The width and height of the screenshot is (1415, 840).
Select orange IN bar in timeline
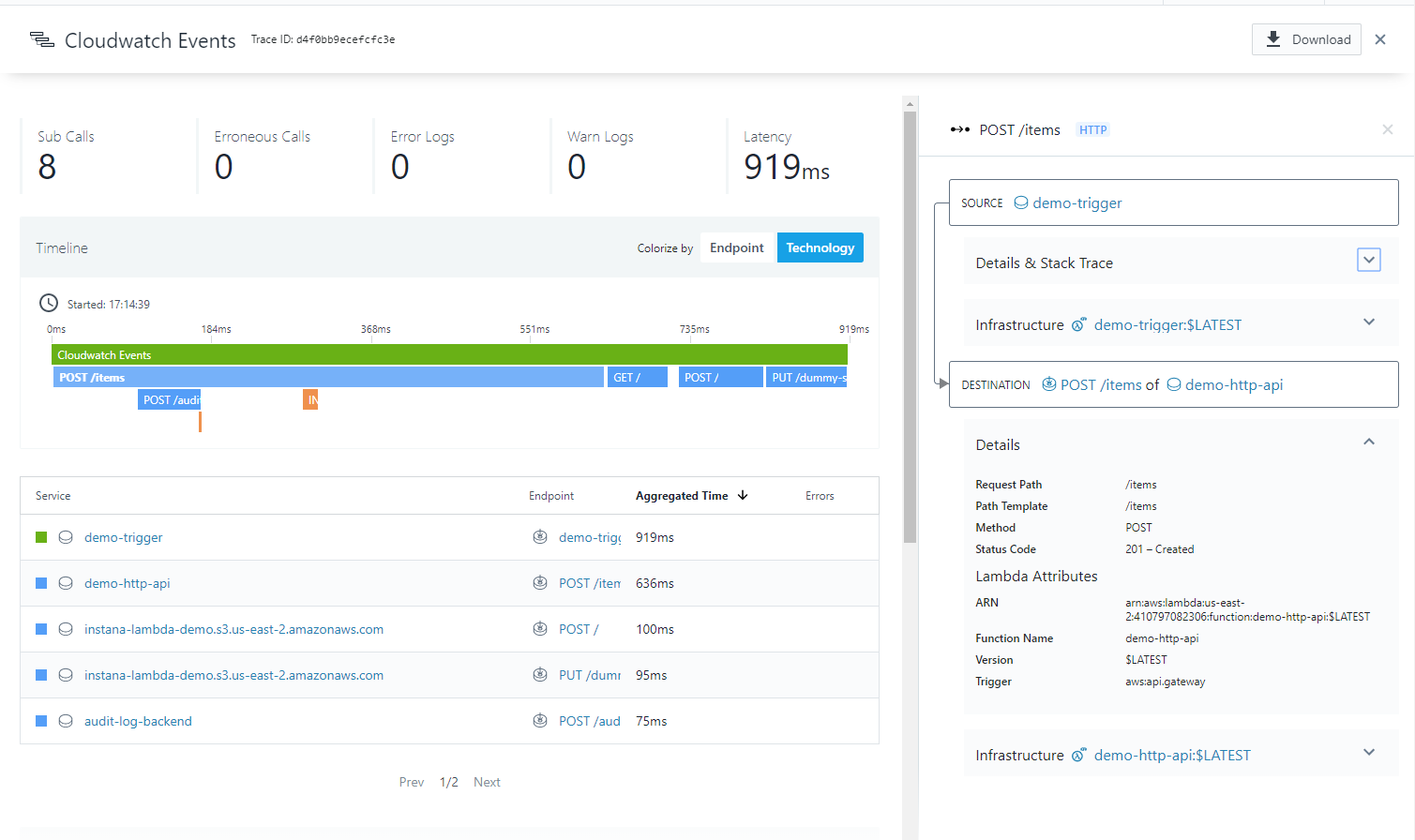pyautogui.click(x=310, y=399)
